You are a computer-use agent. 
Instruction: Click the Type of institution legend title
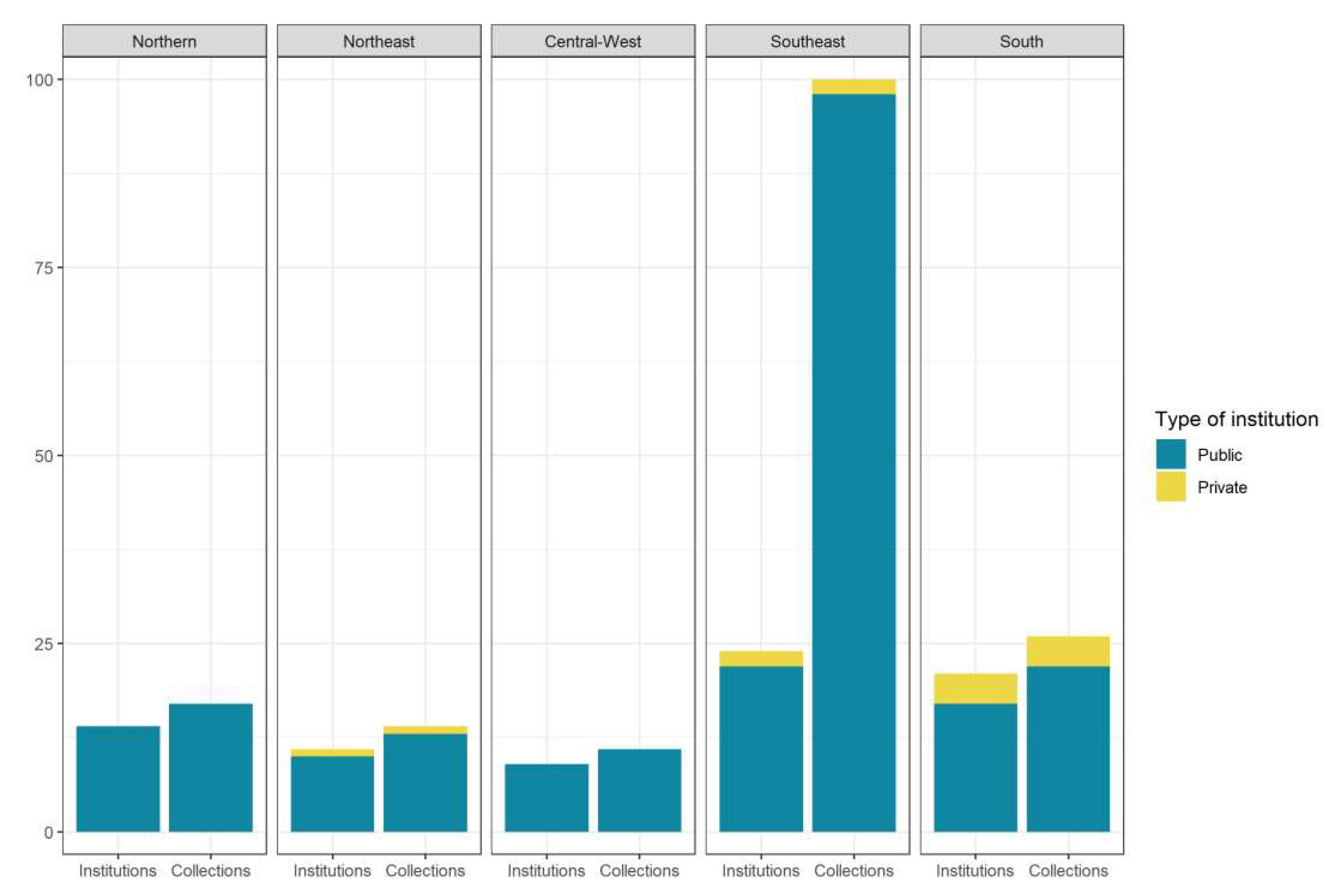click(1236, 419)
